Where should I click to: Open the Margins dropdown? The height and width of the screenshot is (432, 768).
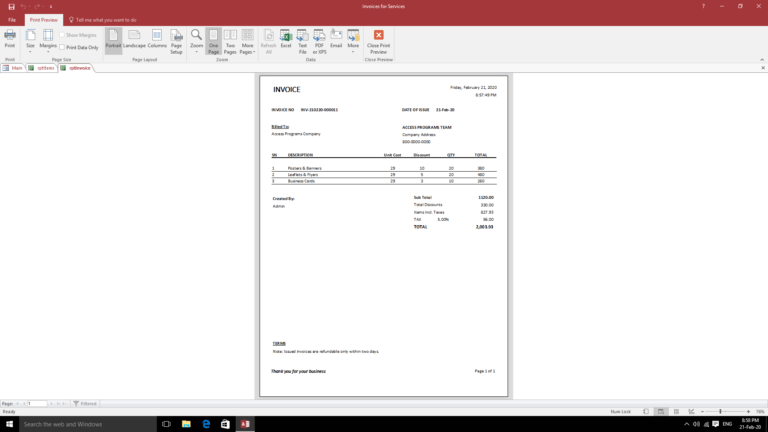coord(48,41)
